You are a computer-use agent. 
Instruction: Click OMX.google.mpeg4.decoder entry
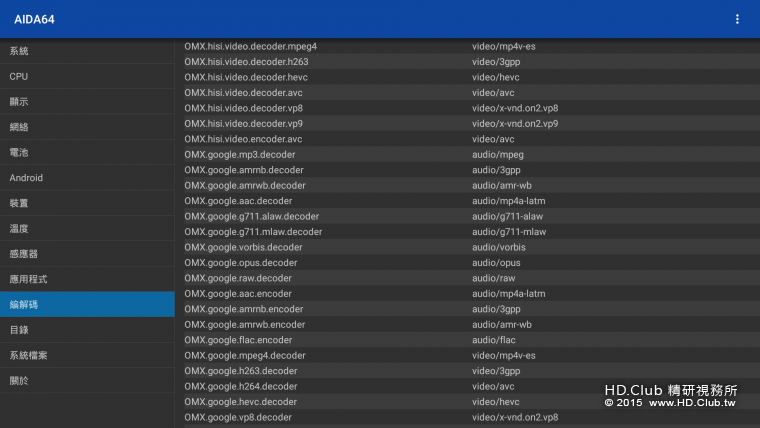[472, 355]
